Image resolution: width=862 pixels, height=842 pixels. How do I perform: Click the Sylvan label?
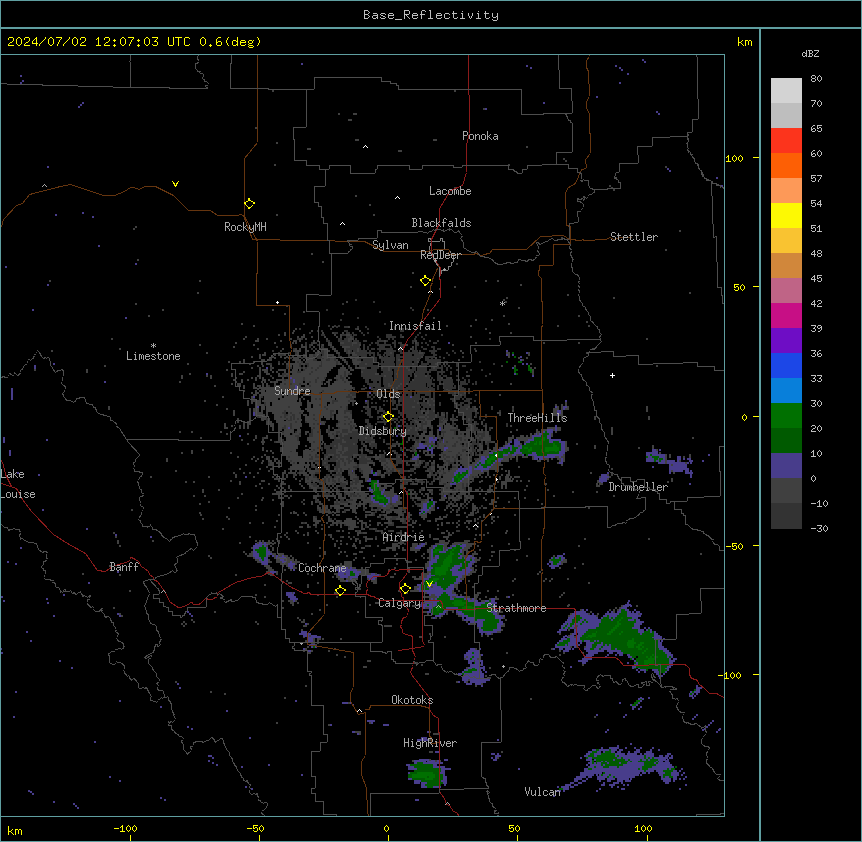[x=390, y=245]
